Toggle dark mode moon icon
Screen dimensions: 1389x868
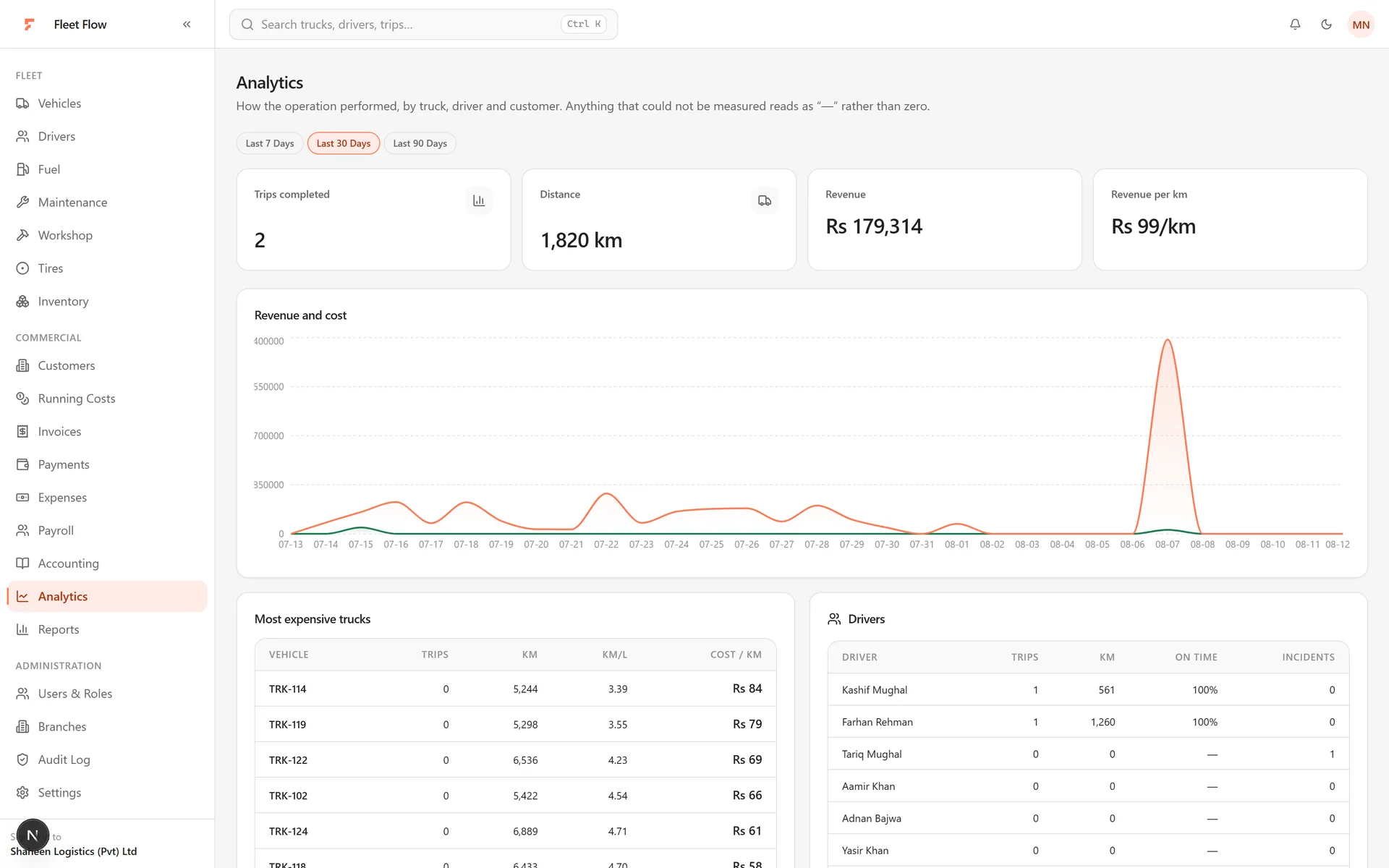[x=1326, y=25]
